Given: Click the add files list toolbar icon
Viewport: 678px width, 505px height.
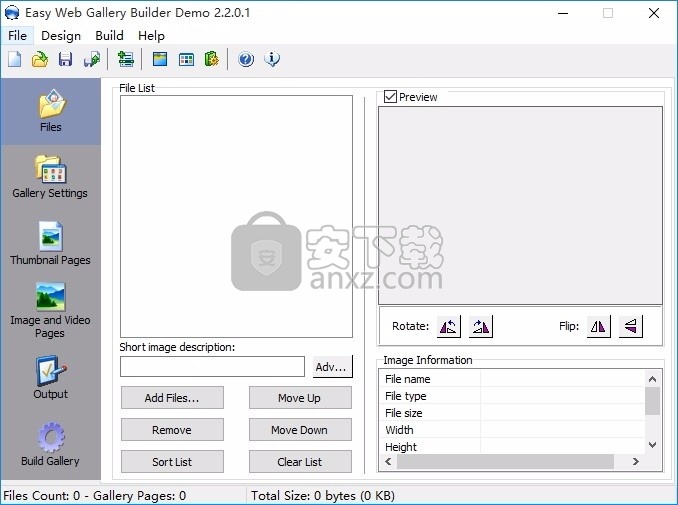Looking at the screenshot, I should coord(126,59).
